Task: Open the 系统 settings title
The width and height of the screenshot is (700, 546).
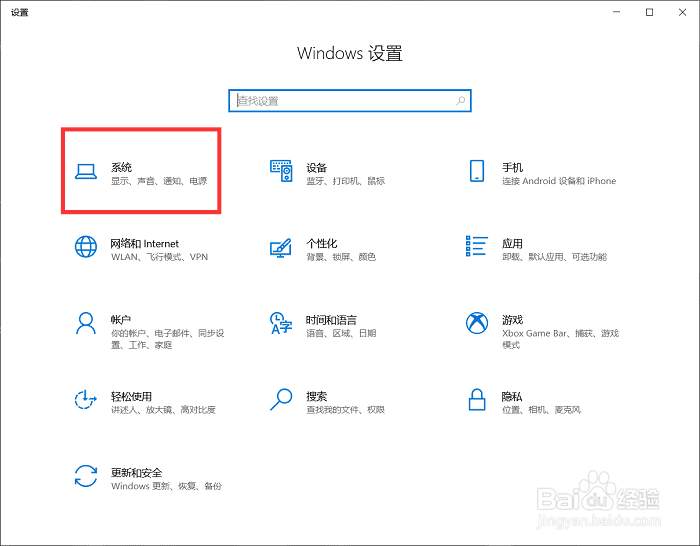Action: click(121, 167)
